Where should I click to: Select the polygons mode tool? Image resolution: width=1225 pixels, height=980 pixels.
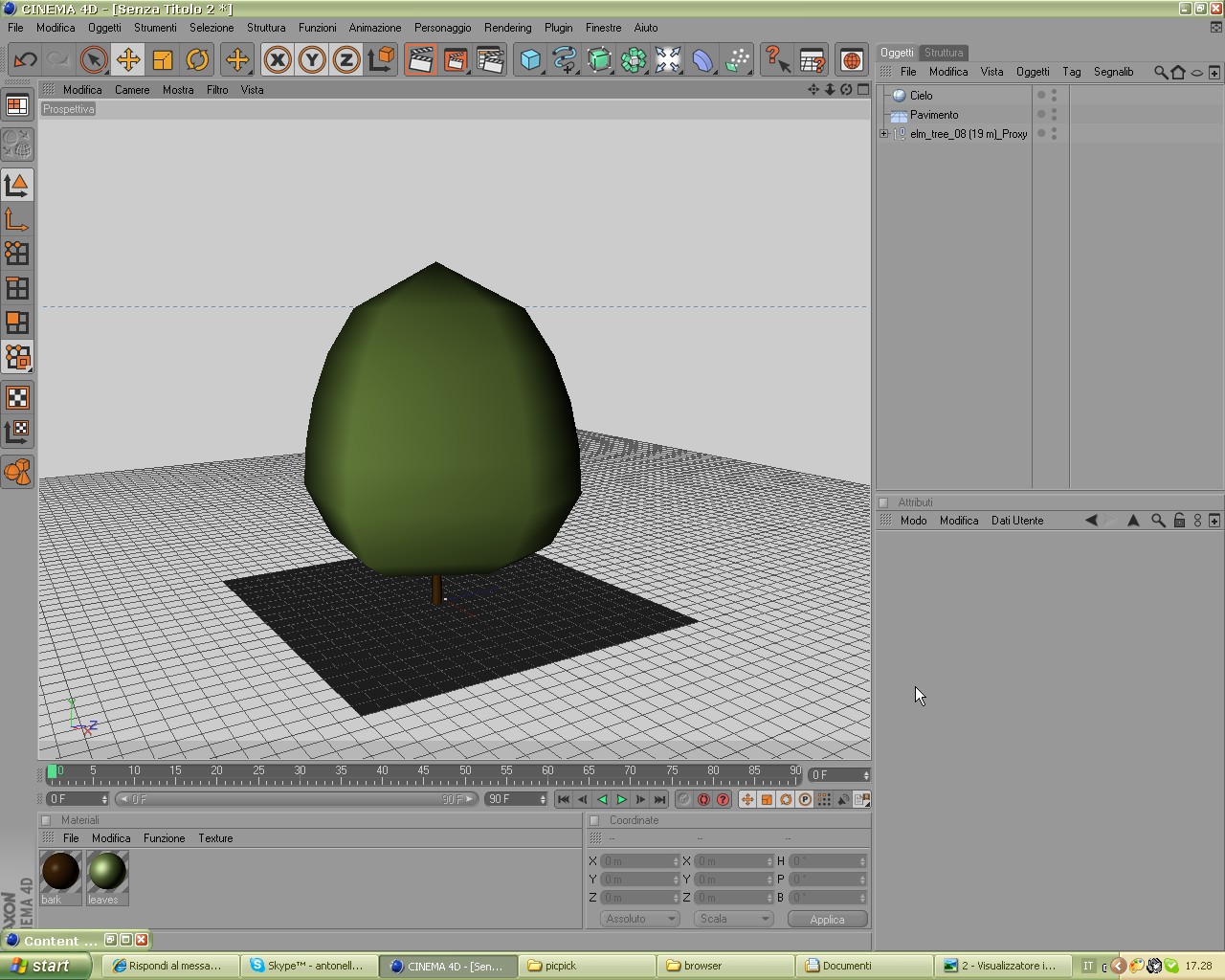point(17,323)
